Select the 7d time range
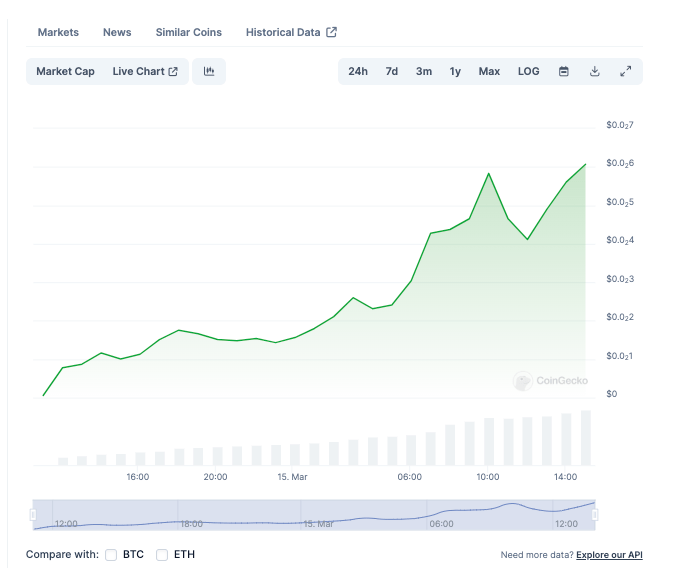695x568 pixels. [392, 71]
